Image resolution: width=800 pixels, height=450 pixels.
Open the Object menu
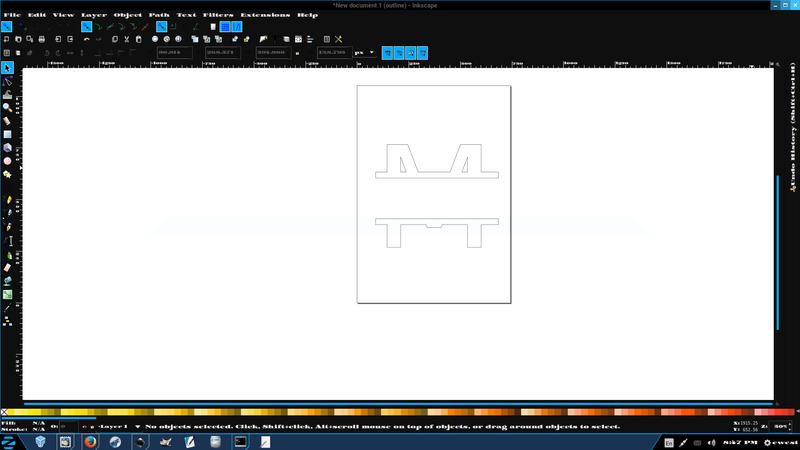tap(128, 15)
